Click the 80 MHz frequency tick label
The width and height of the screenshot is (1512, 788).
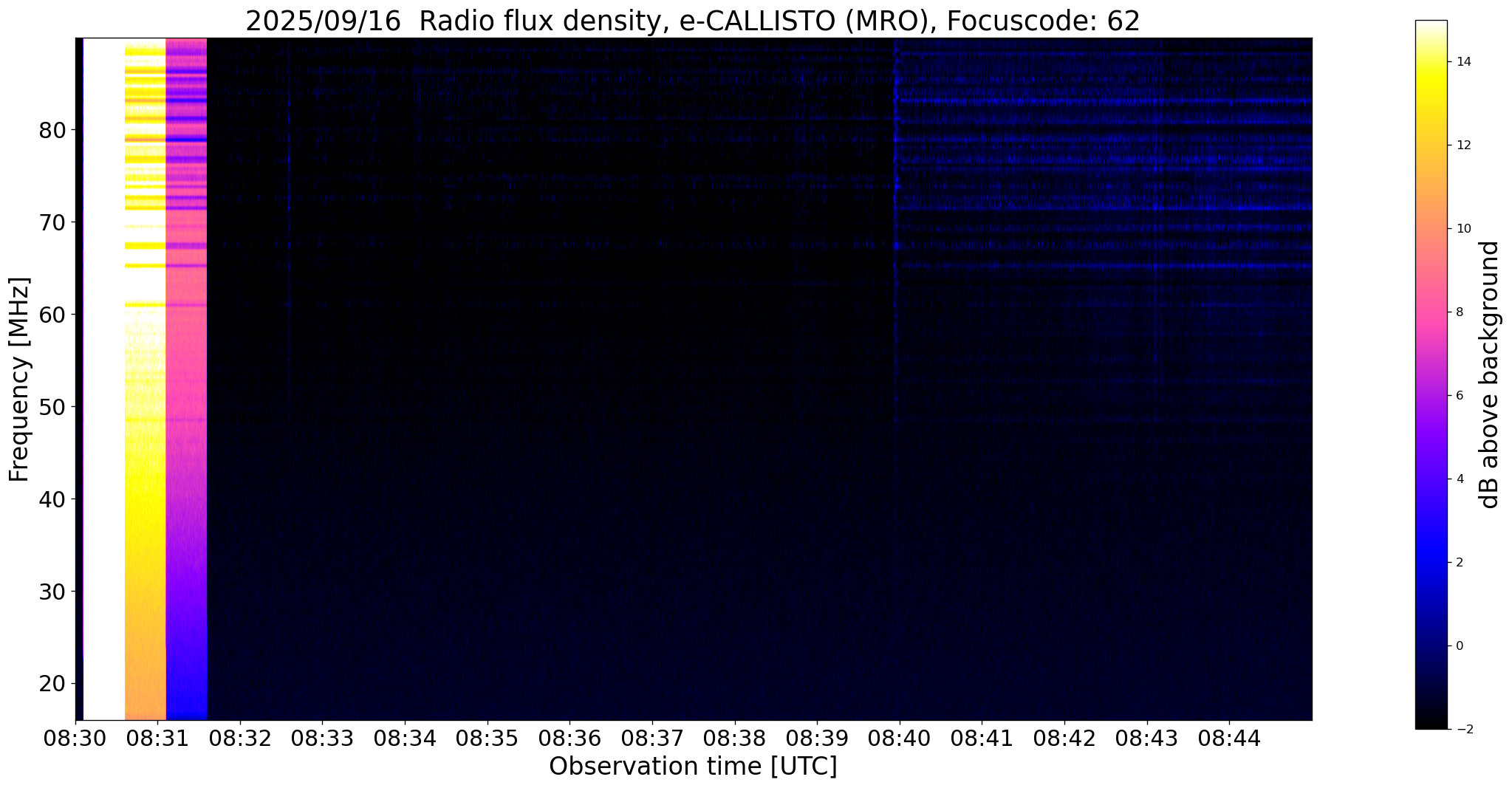click(x=52, y=131)
